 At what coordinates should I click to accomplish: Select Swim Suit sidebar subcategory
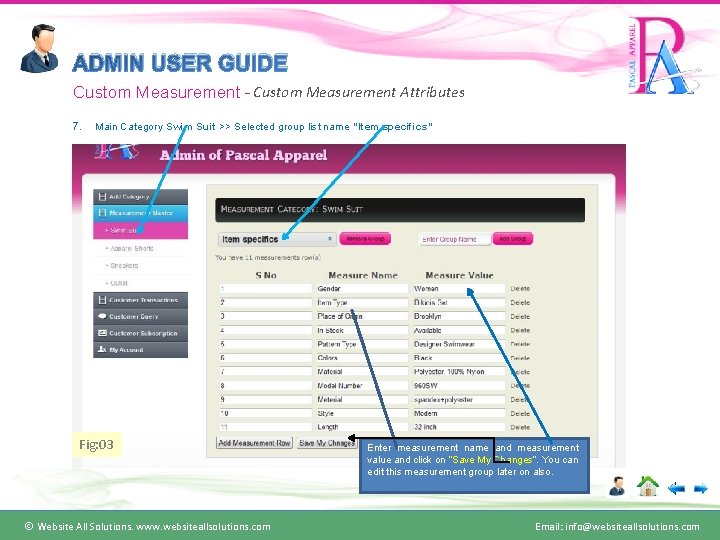tap(141, 230)
